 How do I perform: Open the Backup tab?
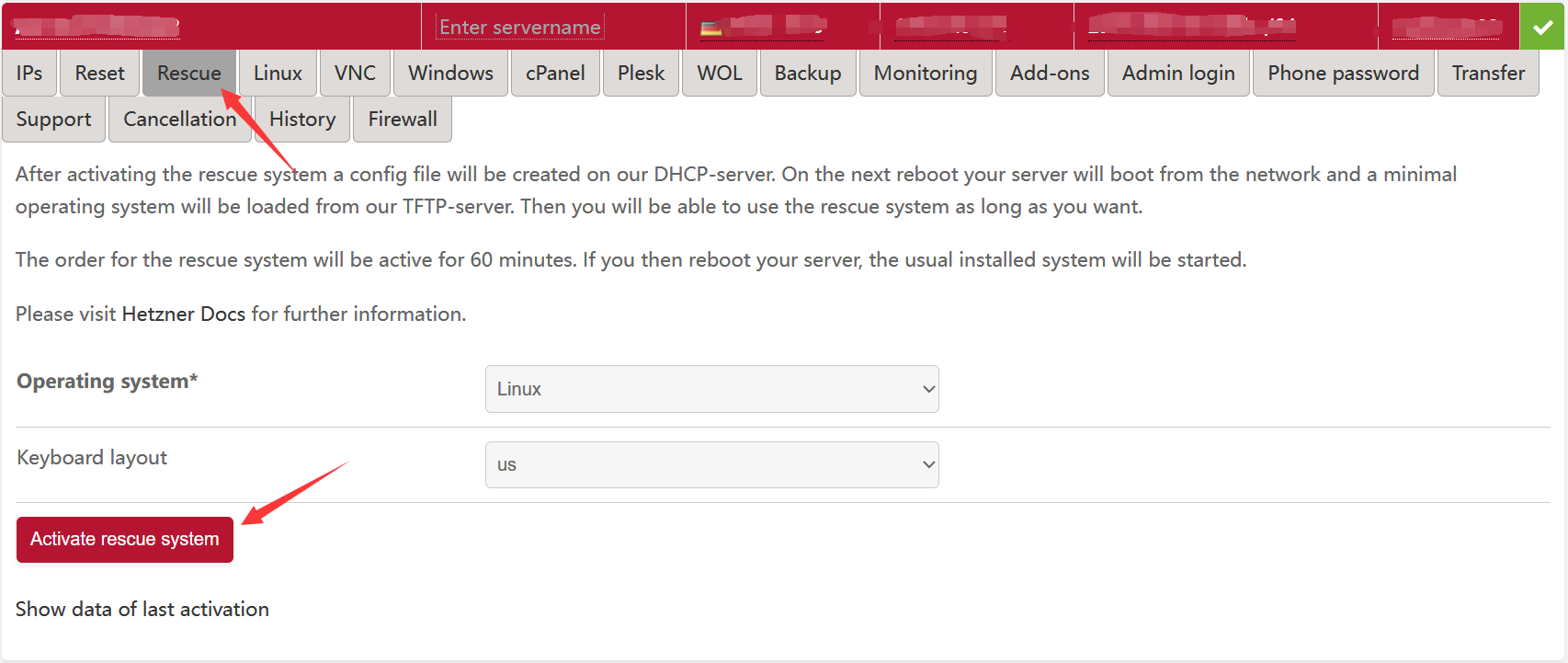pos(807,74)
